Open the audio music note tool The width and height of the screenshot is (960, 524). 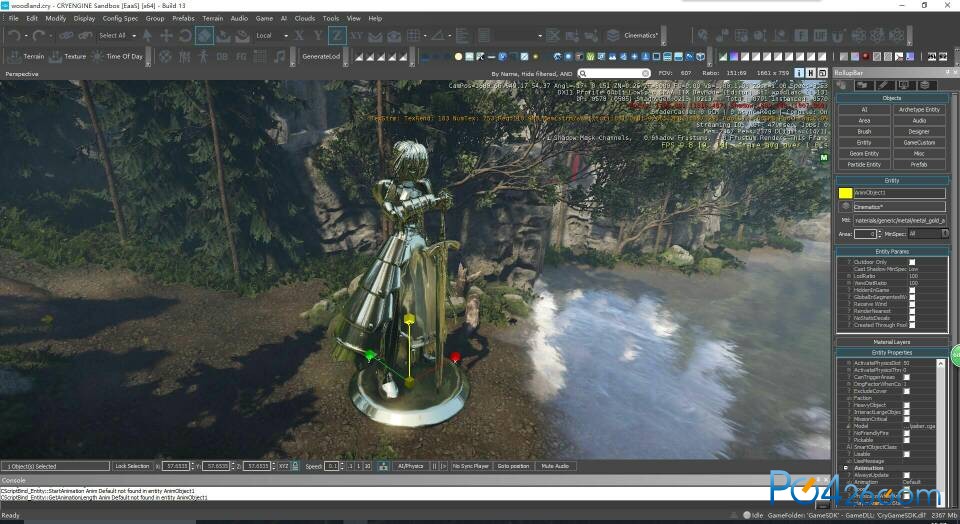tap(279, 56)
